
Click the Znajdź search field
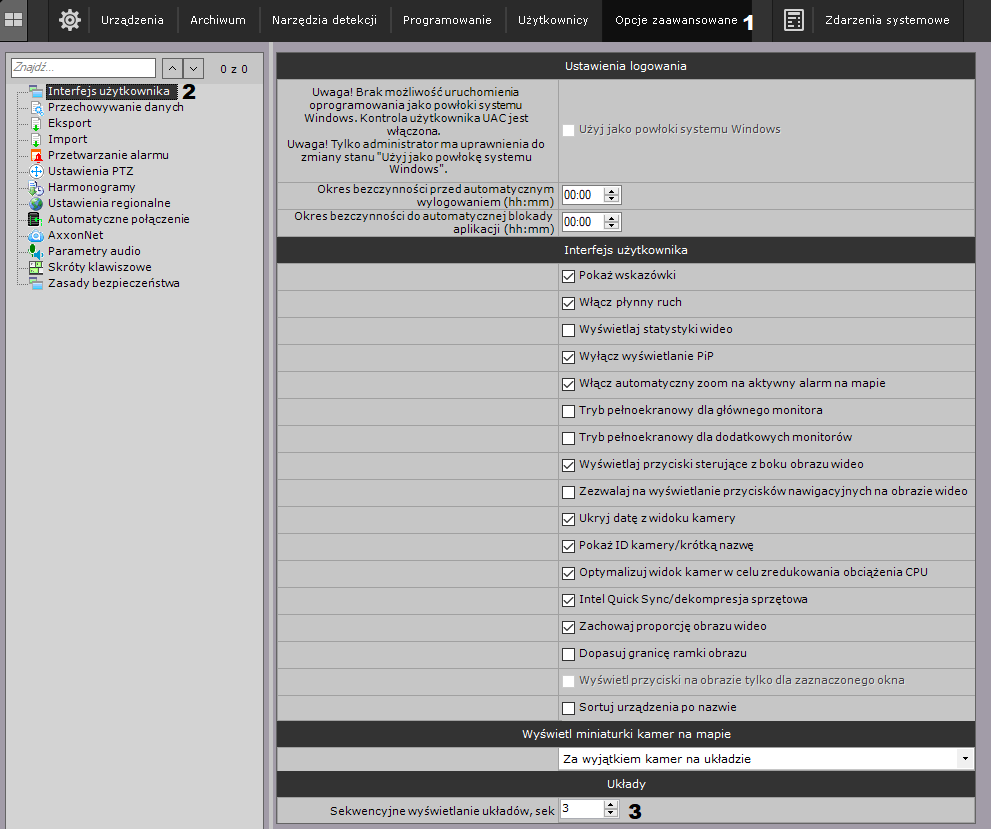[83, 68]
